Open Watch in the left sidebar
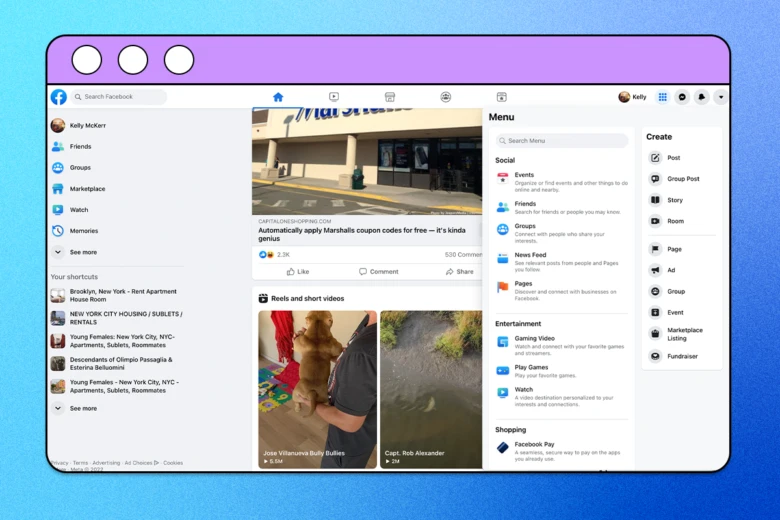The image size is (780, 520). tap(70, 209)
